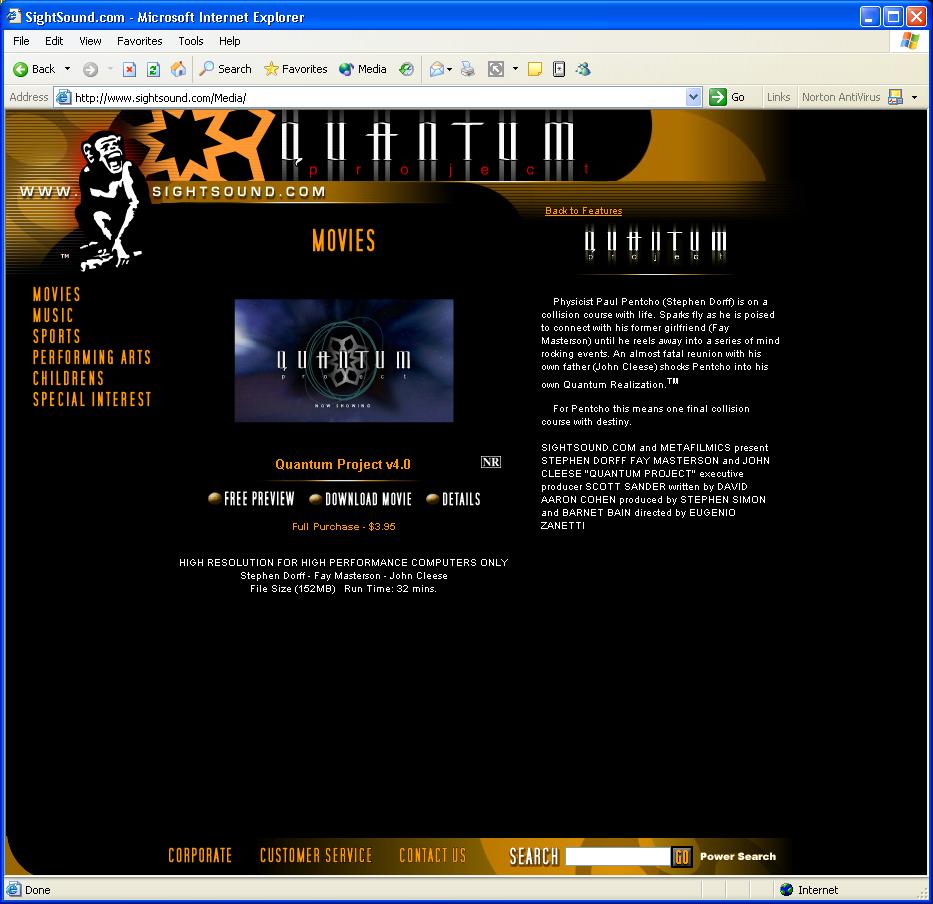
Task: Open the CORPORATE footer link
Action: (x=200, y=855)
